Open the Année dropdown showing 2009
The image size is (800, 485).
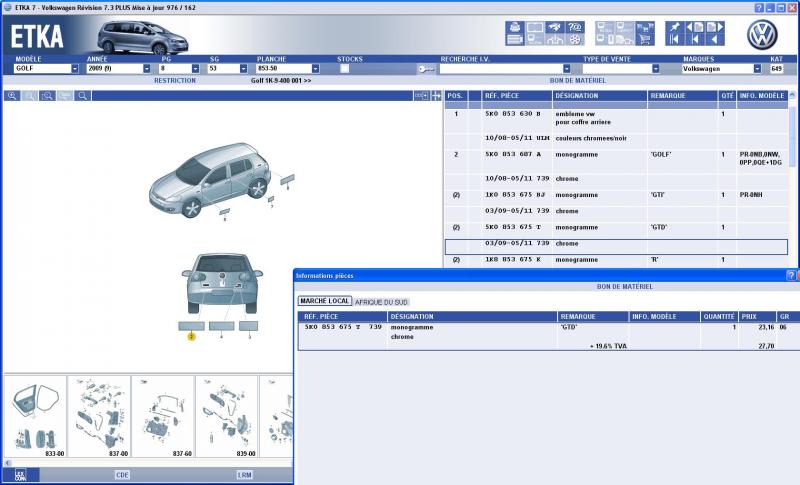147,69
